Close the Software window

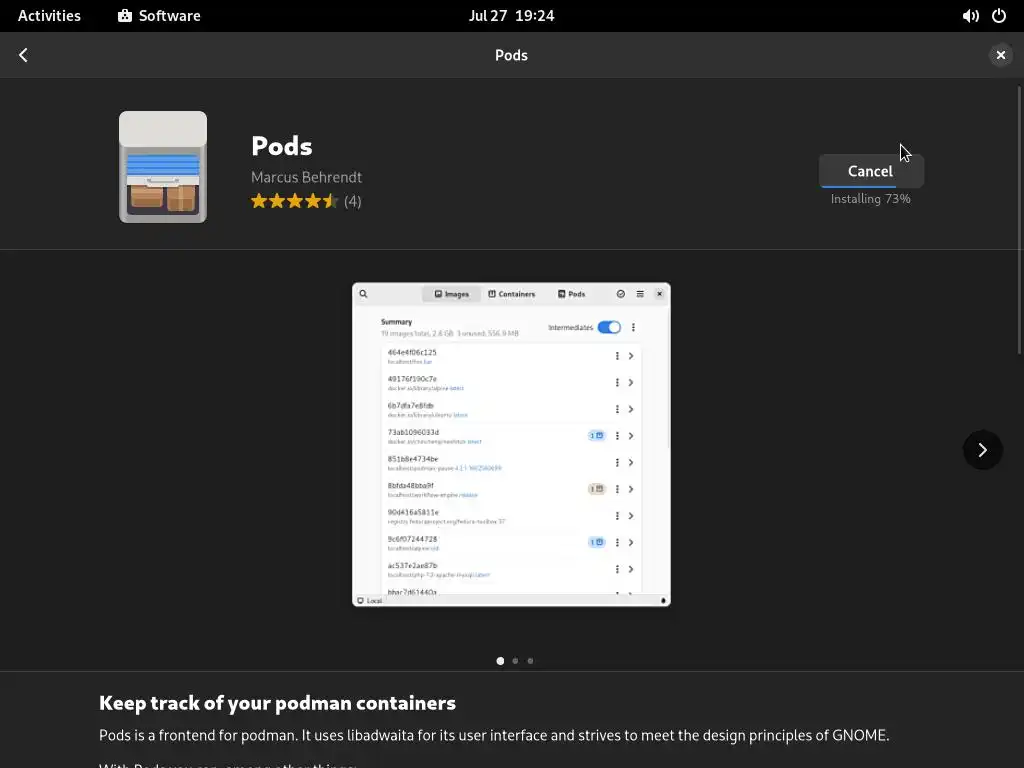[1000, 55]
